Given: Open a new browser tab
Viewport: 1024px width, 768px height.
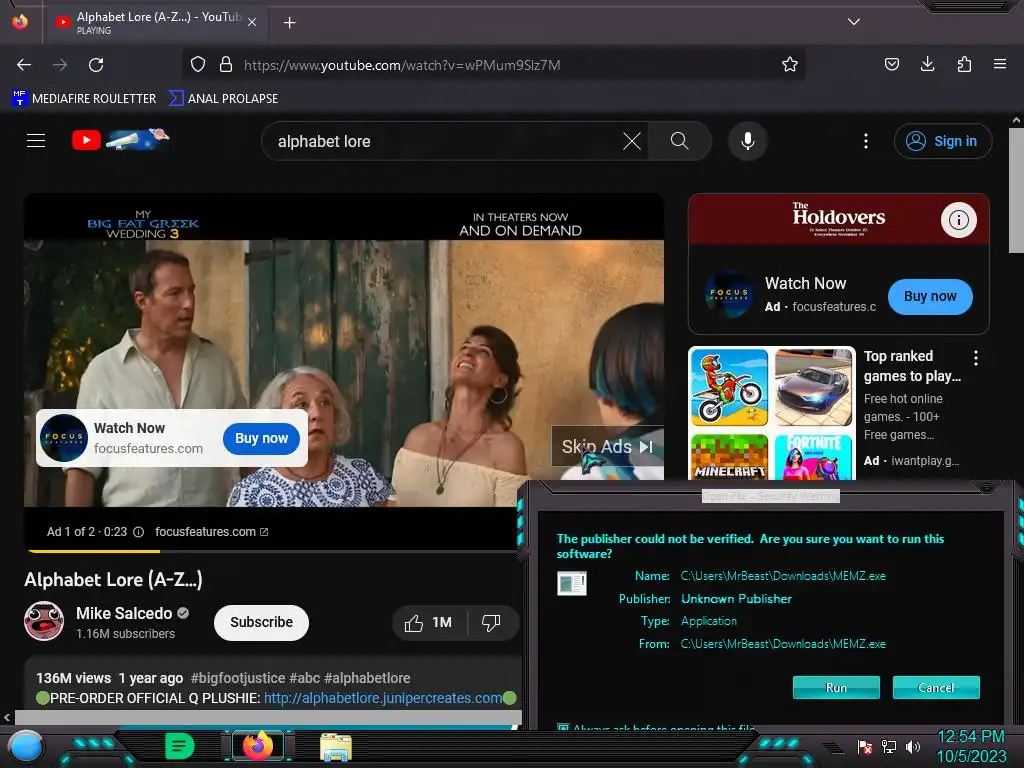Looking at the screenshot, I should [289, 23].
